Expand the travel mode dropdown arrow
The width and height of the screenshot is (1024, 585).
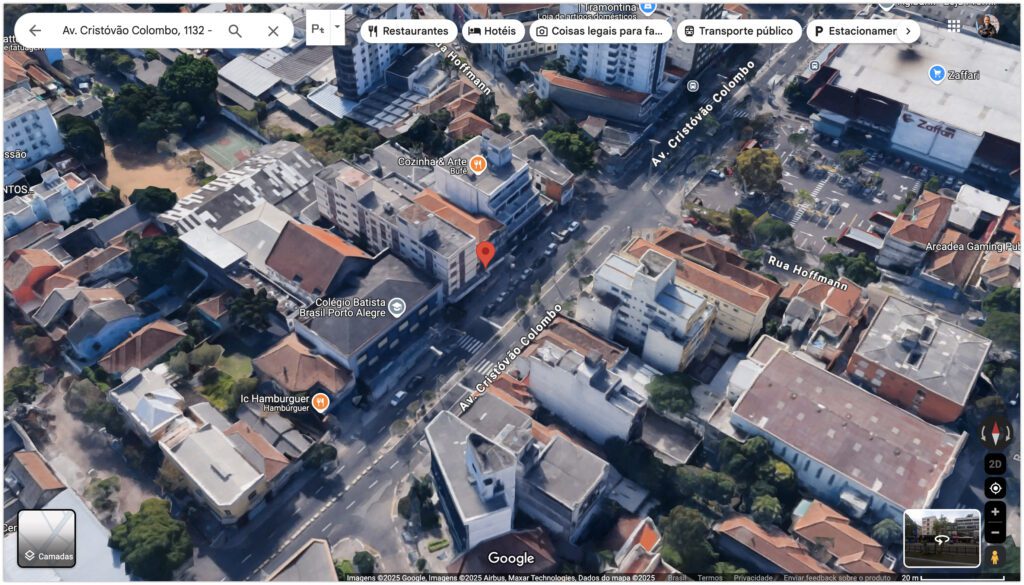[337, 27]
